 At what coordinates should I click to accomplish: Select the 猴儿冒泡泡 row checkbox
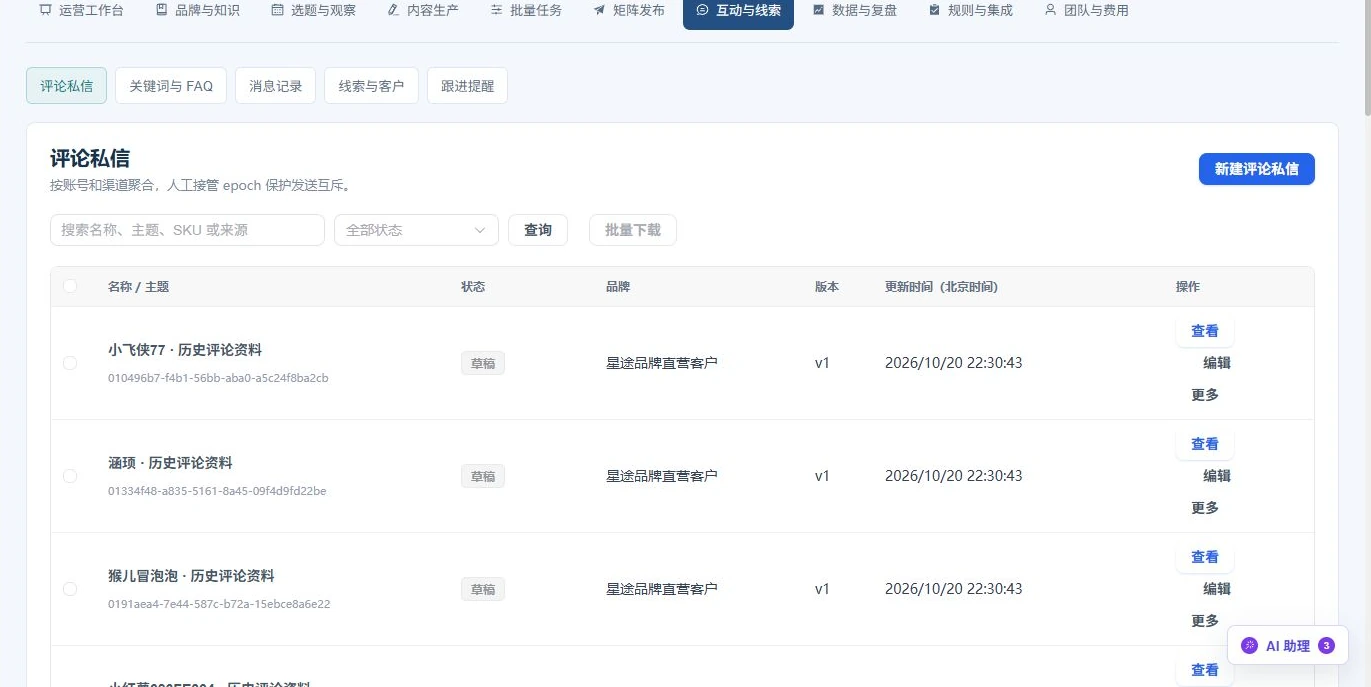70,589
